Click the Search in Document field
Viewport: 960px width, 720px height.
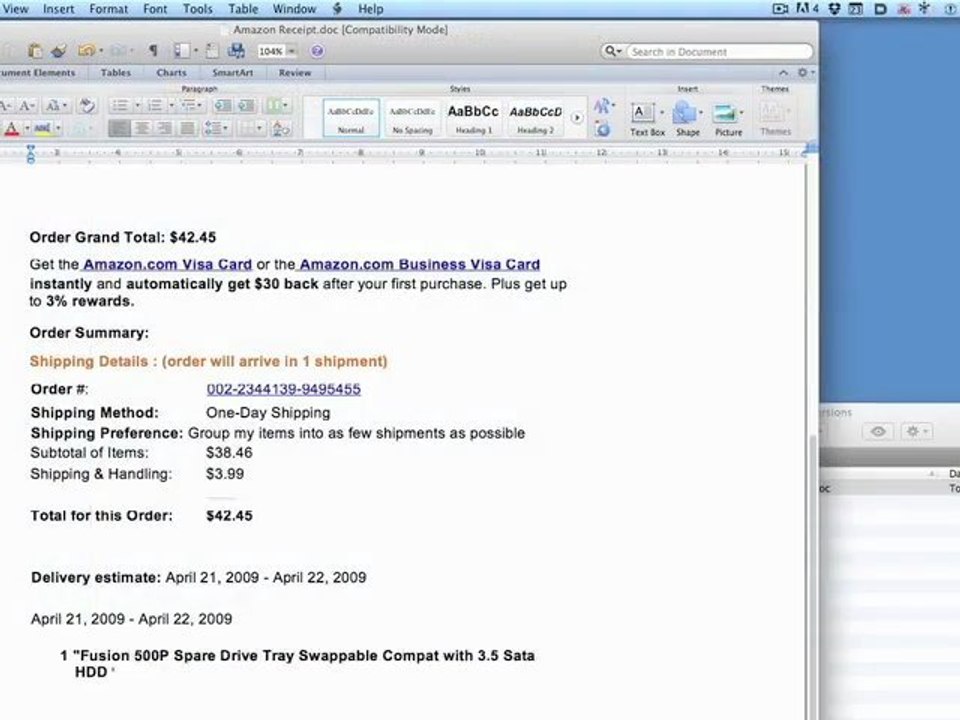(x=719, y=52)
